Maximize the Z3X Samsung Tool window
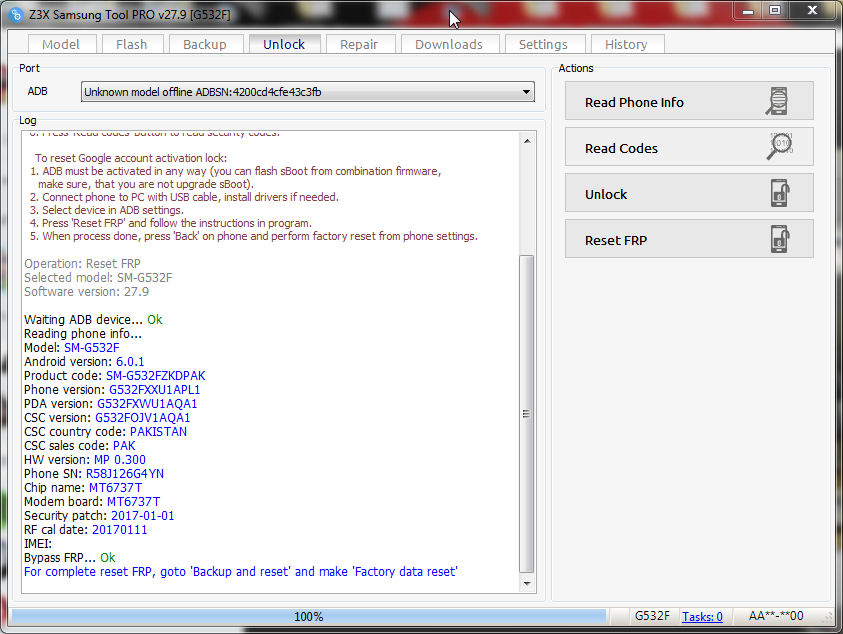843x634 pixels. coord(775,11)
